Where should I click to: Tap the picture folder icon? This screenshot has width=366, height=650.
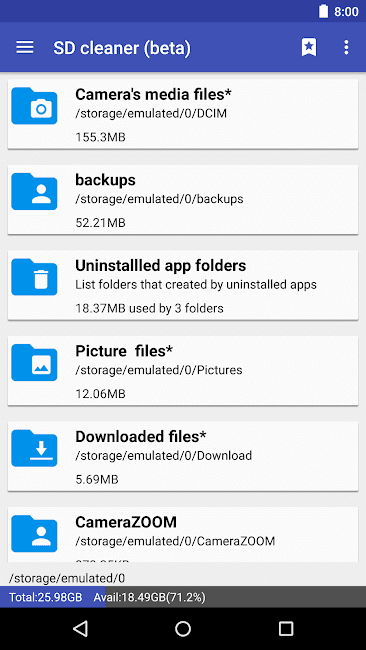(x=34, y=362)
